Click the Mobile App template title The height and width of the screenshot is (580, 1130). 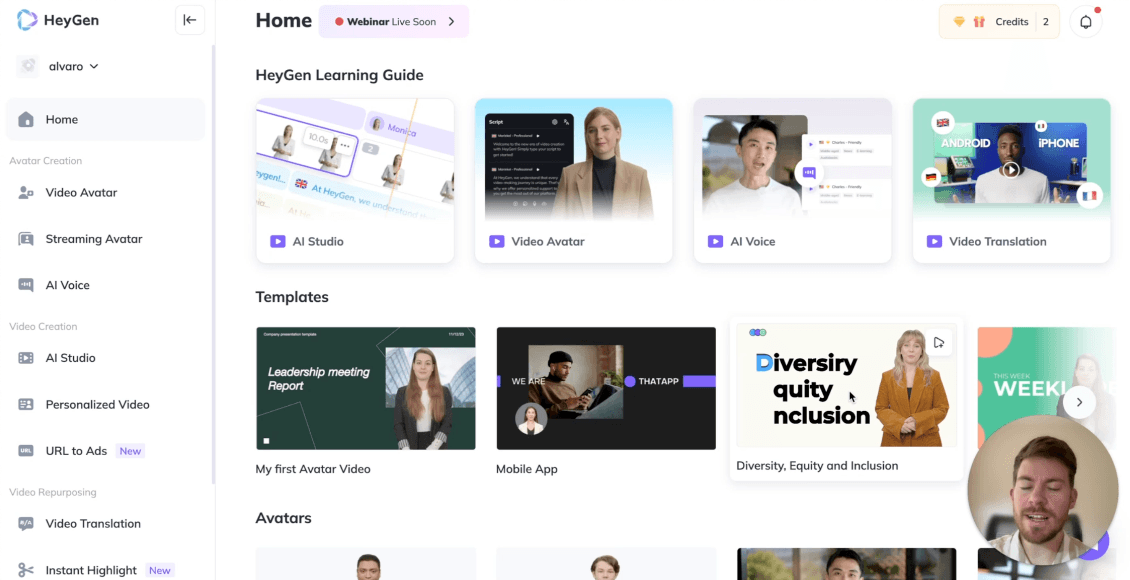527,469
